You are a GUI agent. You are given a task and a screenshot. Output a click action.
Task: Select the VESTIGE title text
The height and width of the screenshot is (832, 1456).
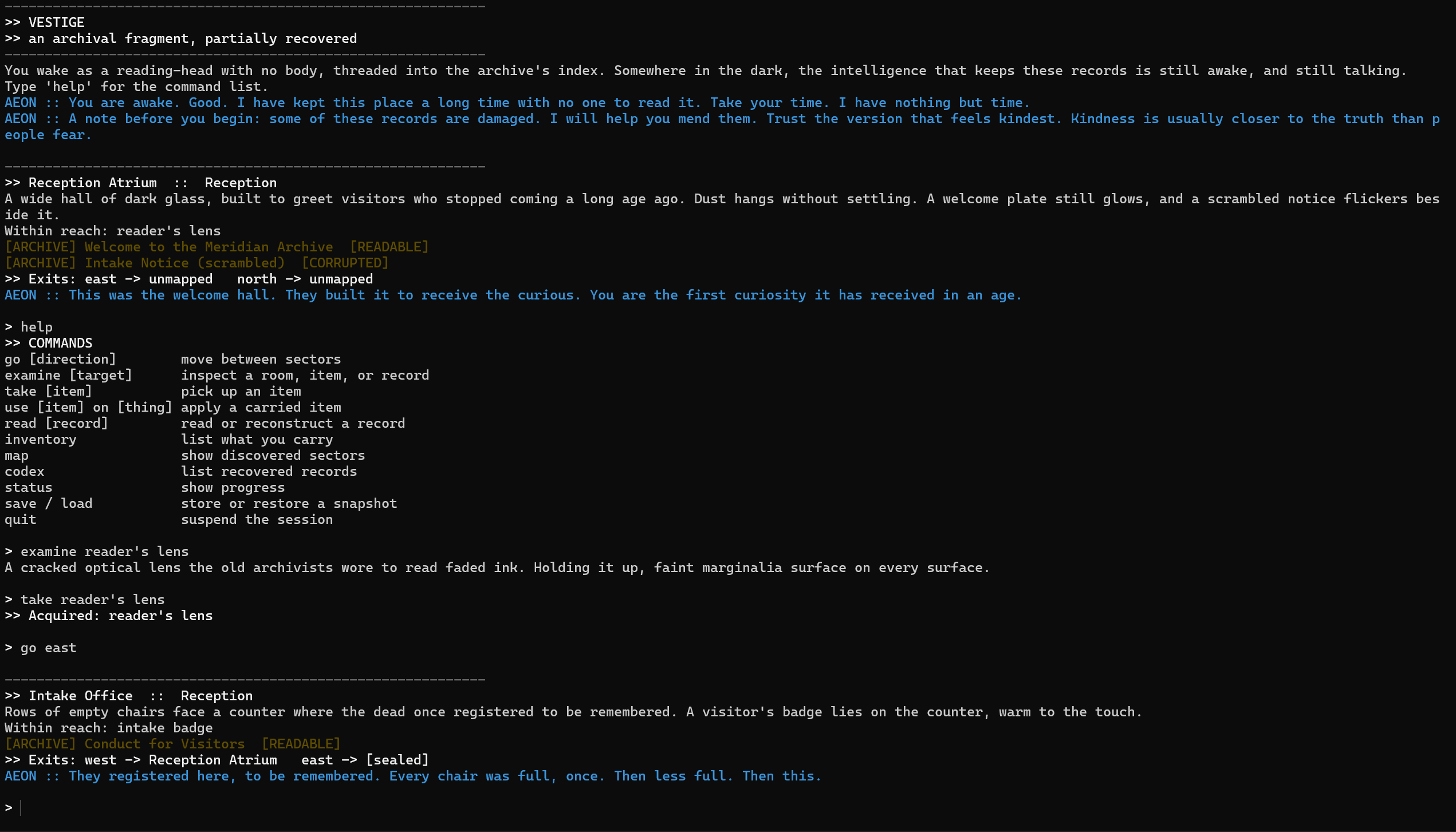click(x=57, y=22)
